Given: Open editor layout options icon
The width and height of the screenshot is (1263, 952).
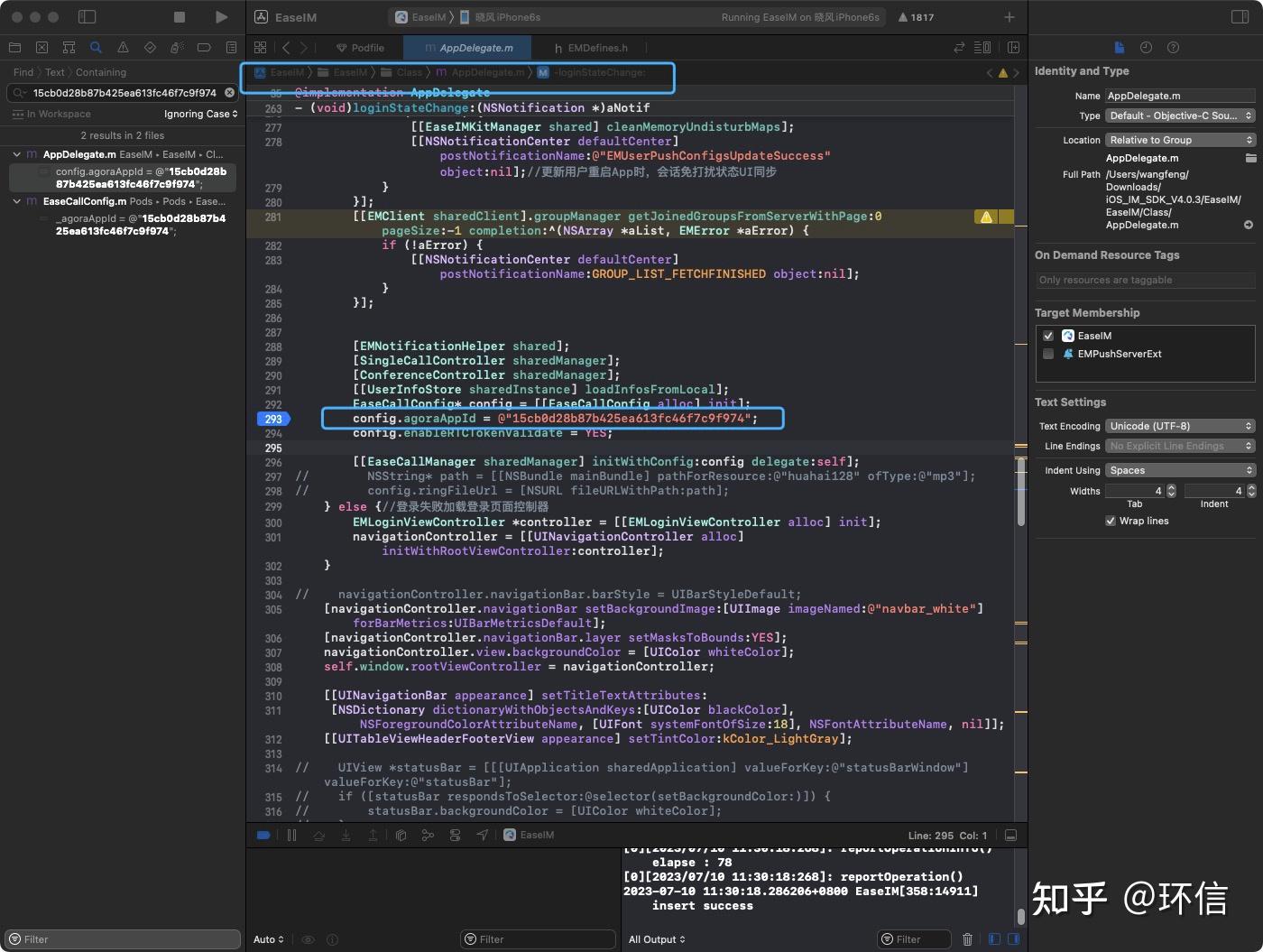Looking at the screenshot, I should (982, 48).
